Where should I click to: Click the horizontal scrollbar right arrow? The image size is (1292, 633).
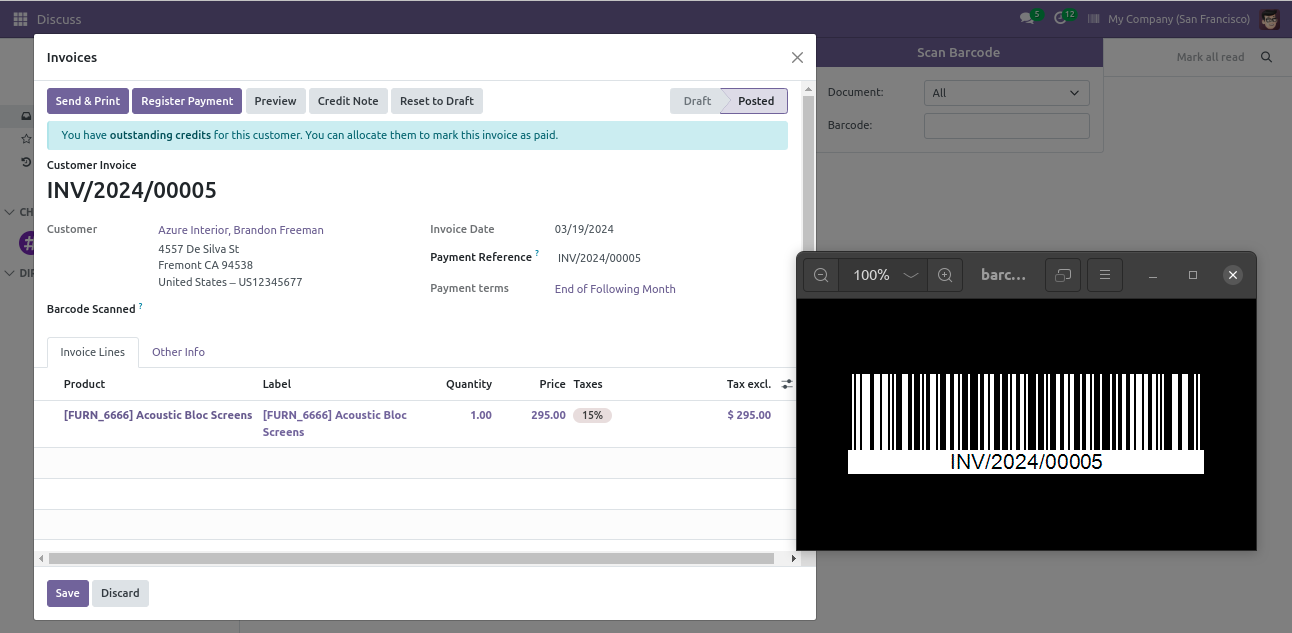pyautogui.click(x=795, y=559)
